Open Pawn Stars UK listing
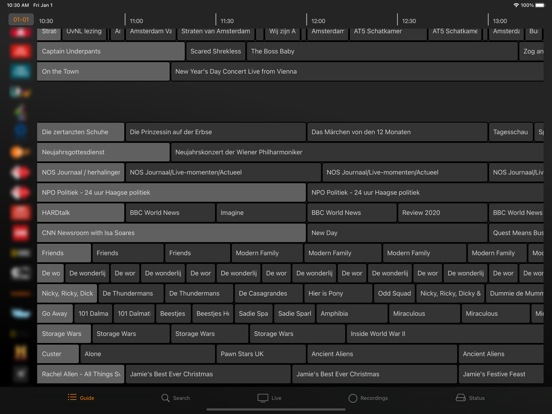Image resolution: width=552 pixels, height=414 pixels. (261, 354)
